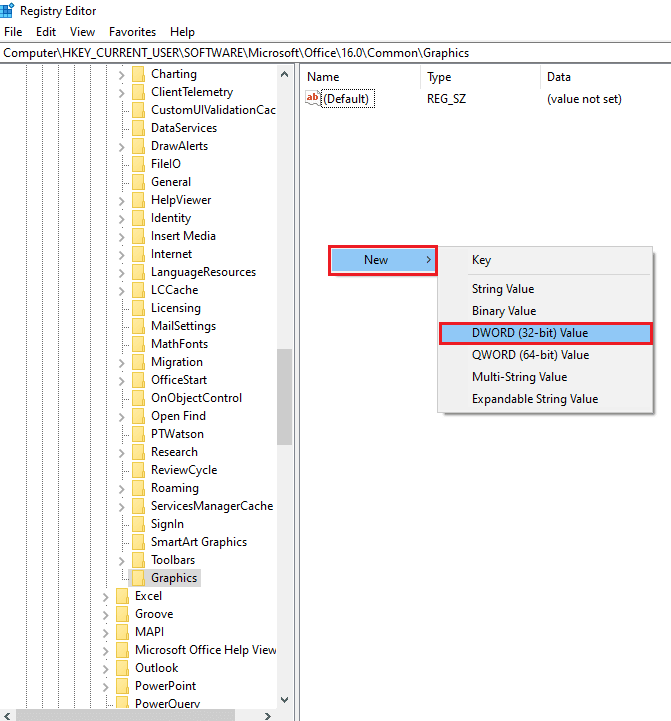671x721 pixels.
Task: Click the DrawAlerts folder icon
Action: 138,146
